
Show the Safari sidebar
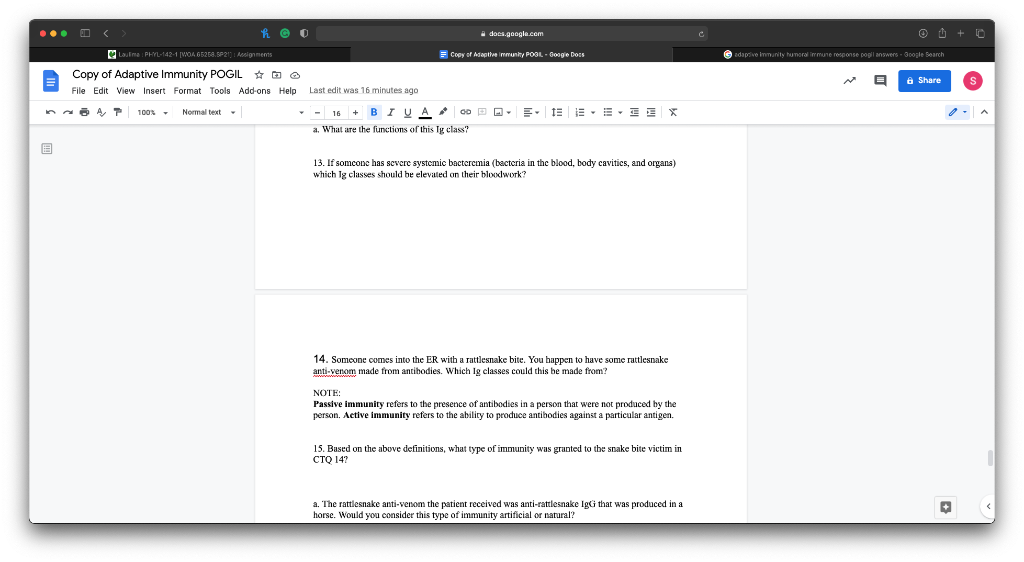coord(85,33)
